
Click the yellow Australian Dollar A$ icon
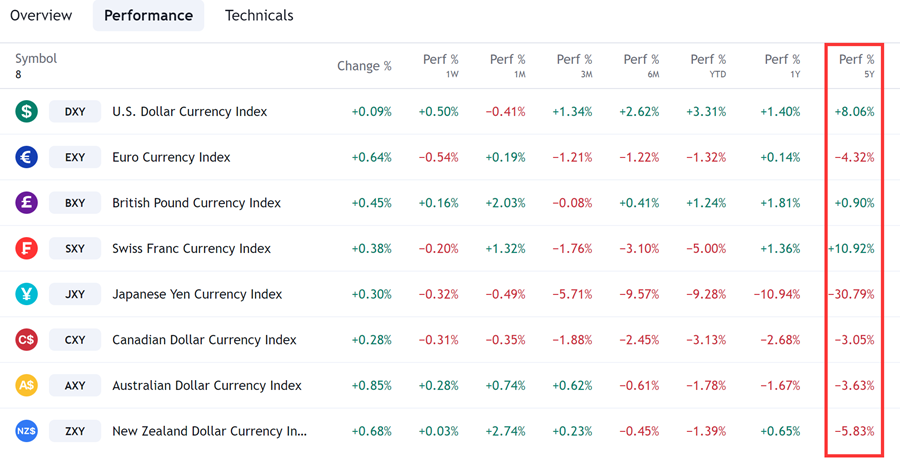click(x=27, y=385)
